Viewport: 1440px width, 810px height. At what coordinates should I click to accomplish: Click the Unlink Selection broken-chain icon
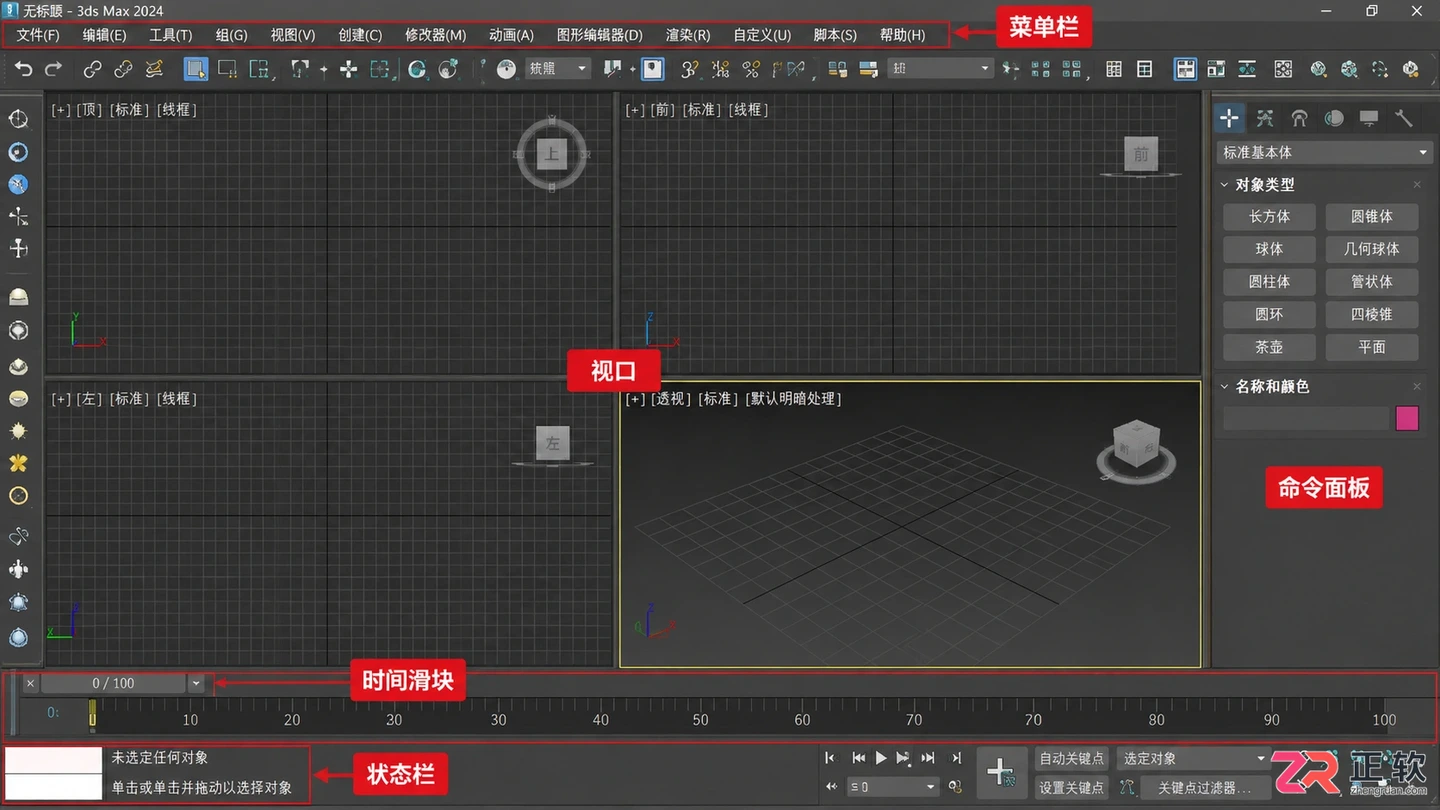point(123,69)
